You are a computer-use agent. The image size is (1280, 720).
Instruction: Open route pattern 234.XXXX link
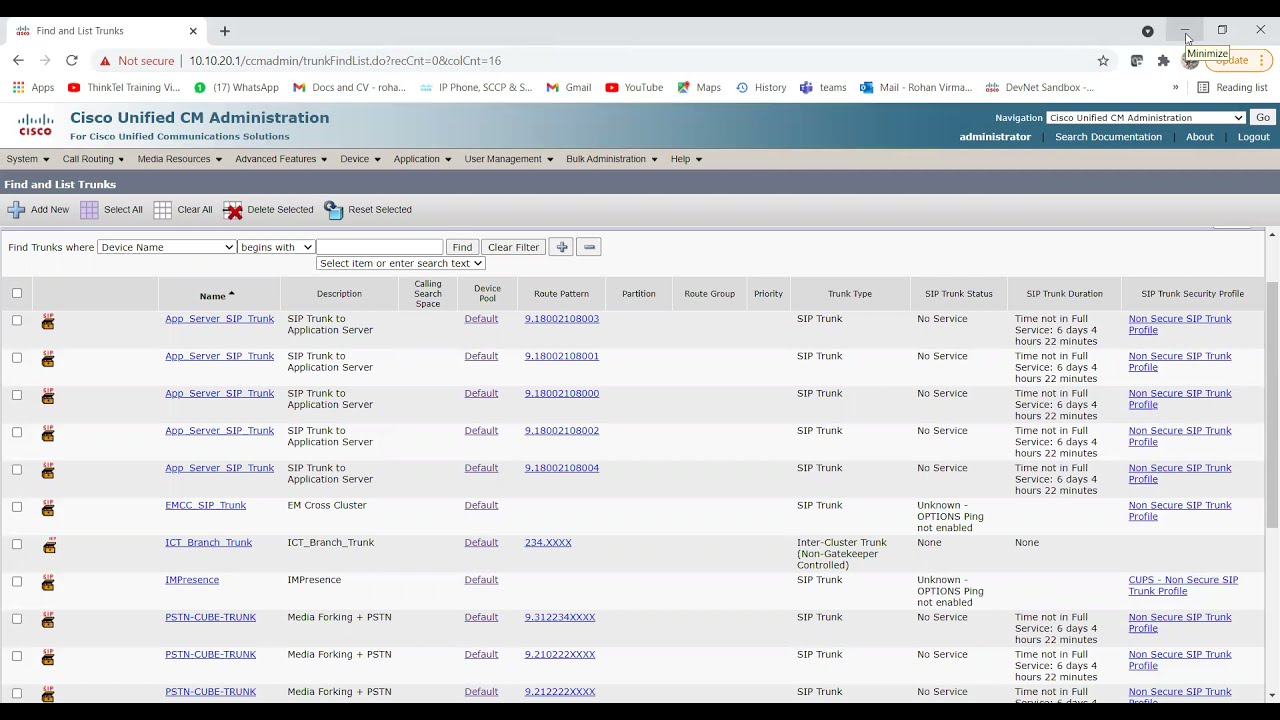tap(548, 543)
